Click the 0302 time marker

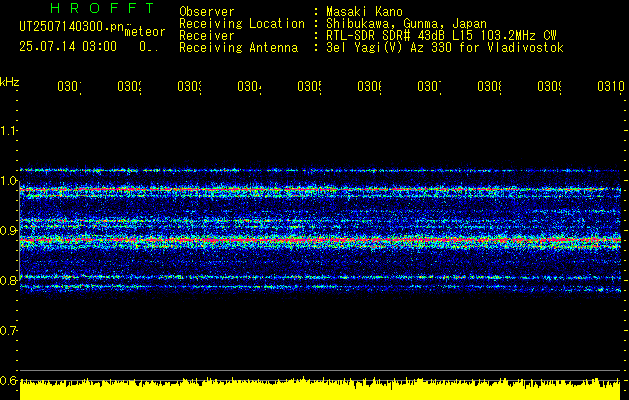coord(129,86)
